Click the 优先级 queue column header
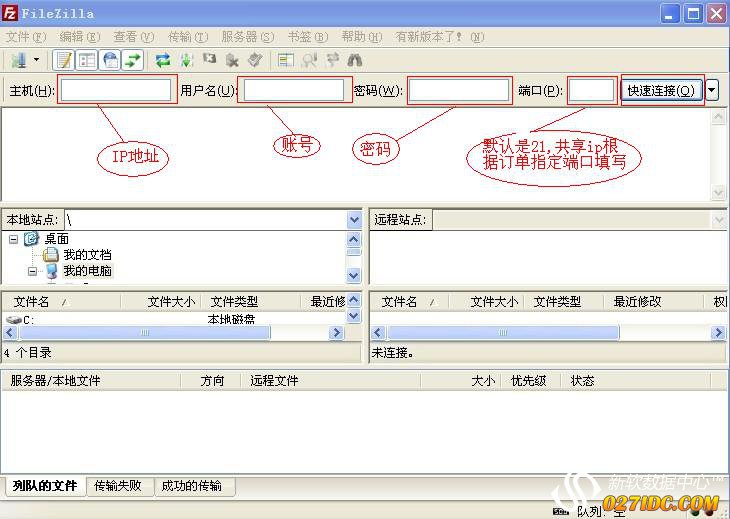 click(x=530, y=381)
